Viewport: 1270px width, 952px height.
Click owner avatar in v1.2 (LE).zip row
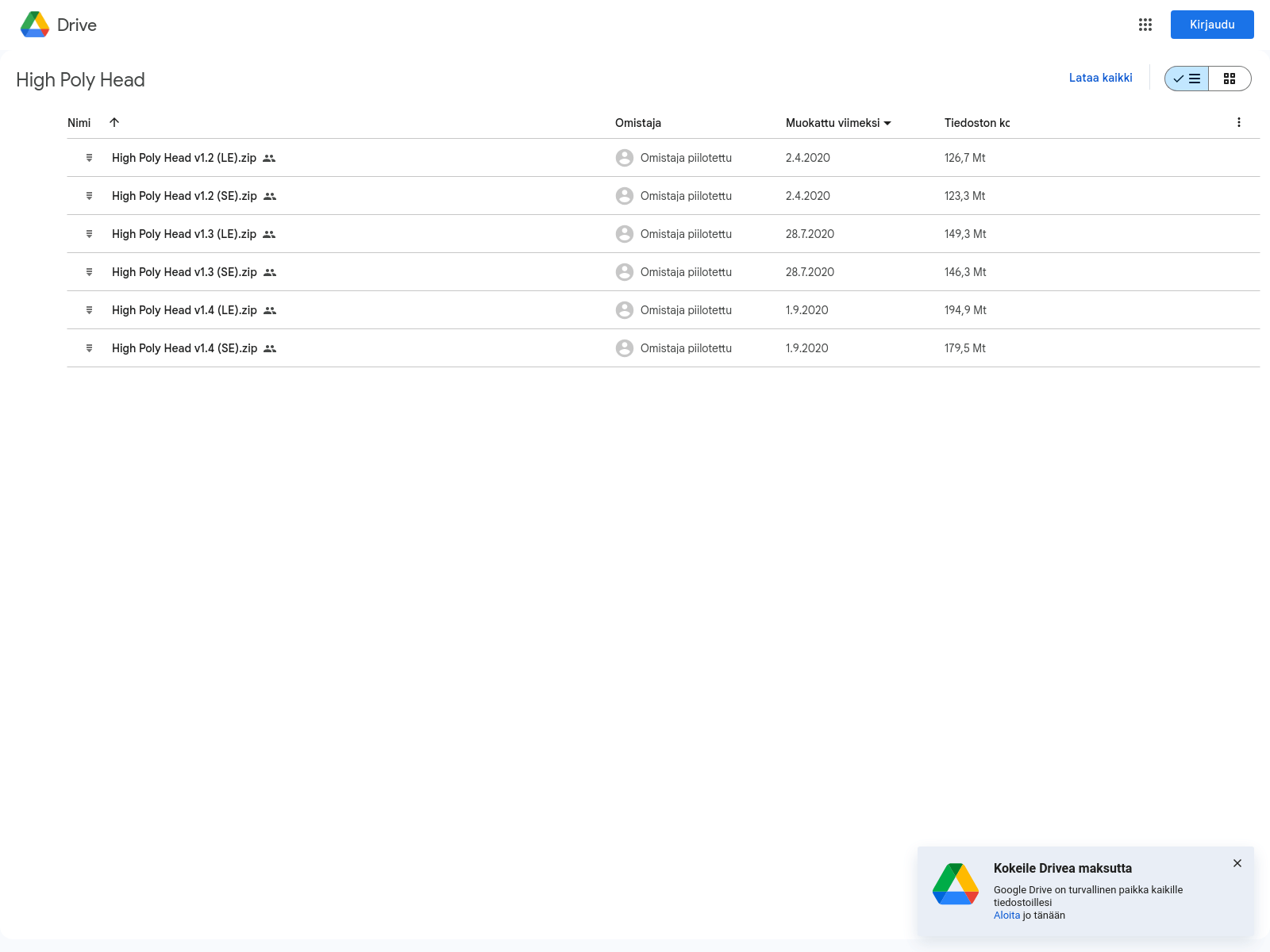coord(625,158)
